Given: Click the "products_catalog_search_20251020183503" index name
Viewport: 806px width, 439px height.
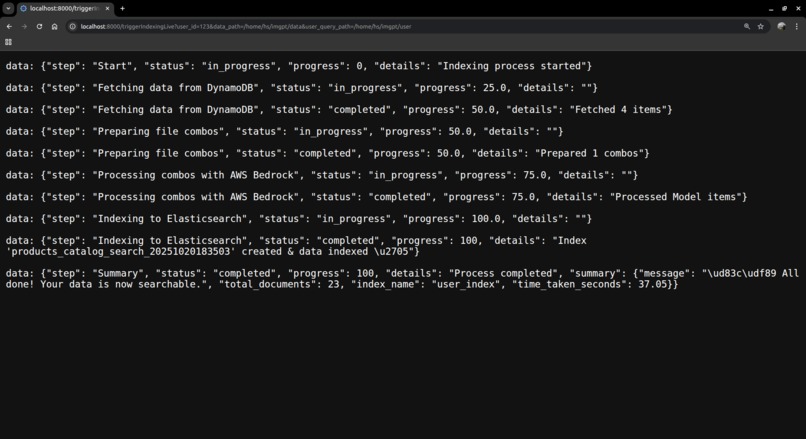Looking at the screenshot, I should (121, 251).
